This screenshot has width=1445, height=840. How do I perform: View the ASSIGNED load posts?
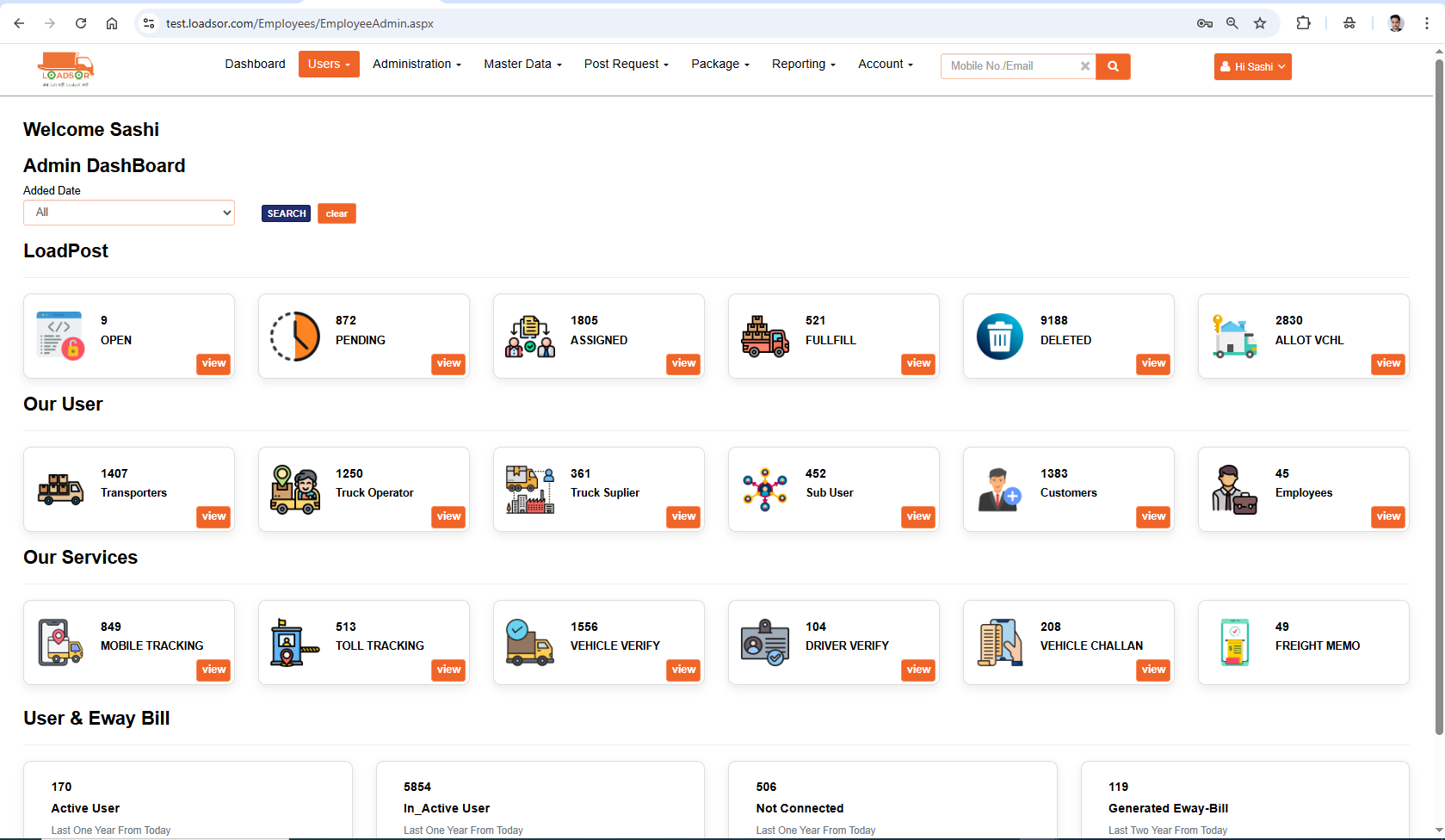pyautogui.click(x=683, y=364)
